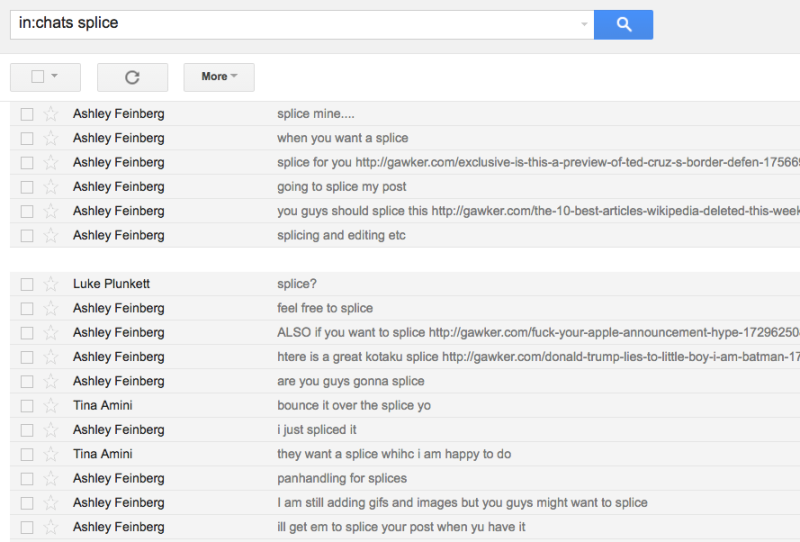The height and width of the screenshot is (542, 800).
Task: Star the 'htere is a great kotaku splice' chat
Action: [x=51, y=357]
